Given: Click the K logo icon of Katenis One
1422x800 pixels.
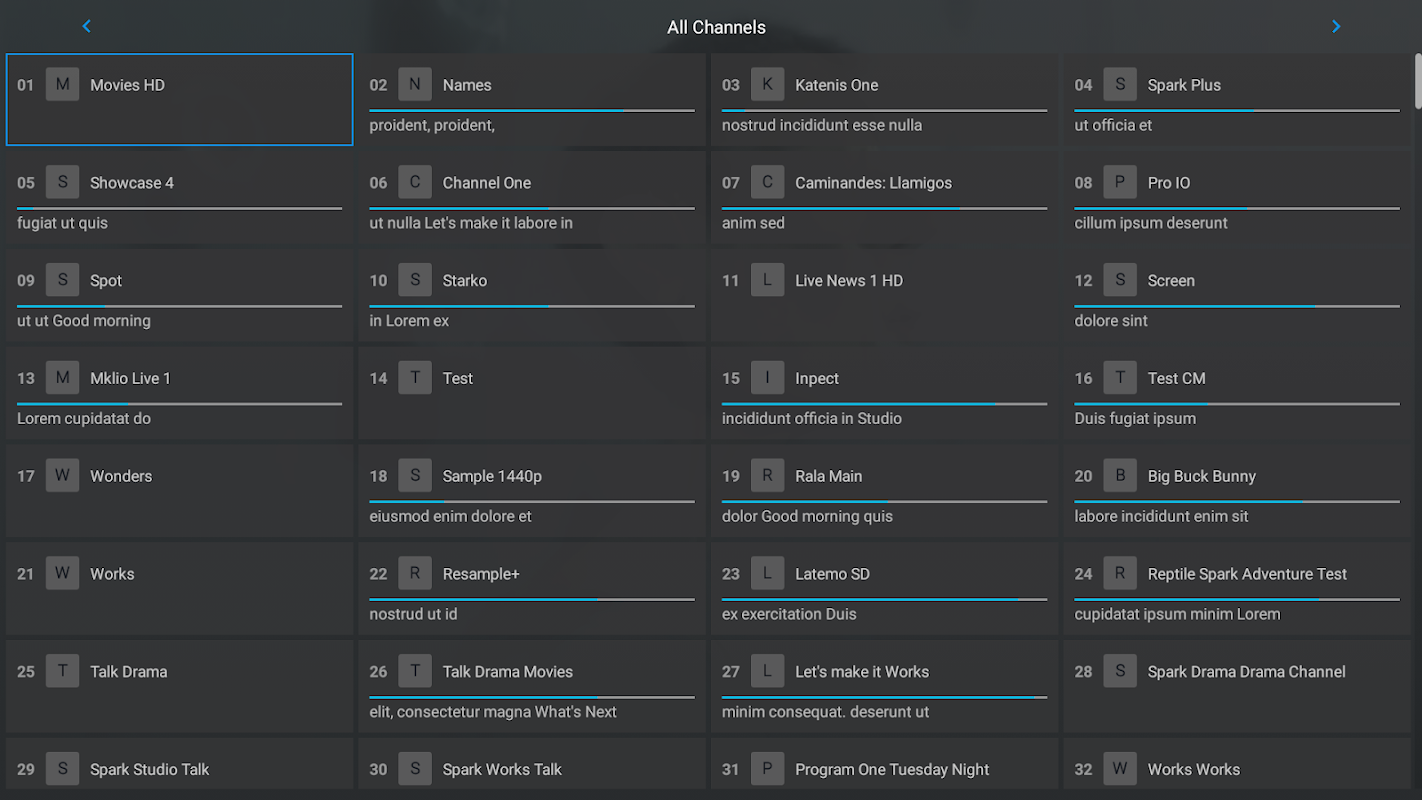Looking at the screenshot, I should coord(767,85).
